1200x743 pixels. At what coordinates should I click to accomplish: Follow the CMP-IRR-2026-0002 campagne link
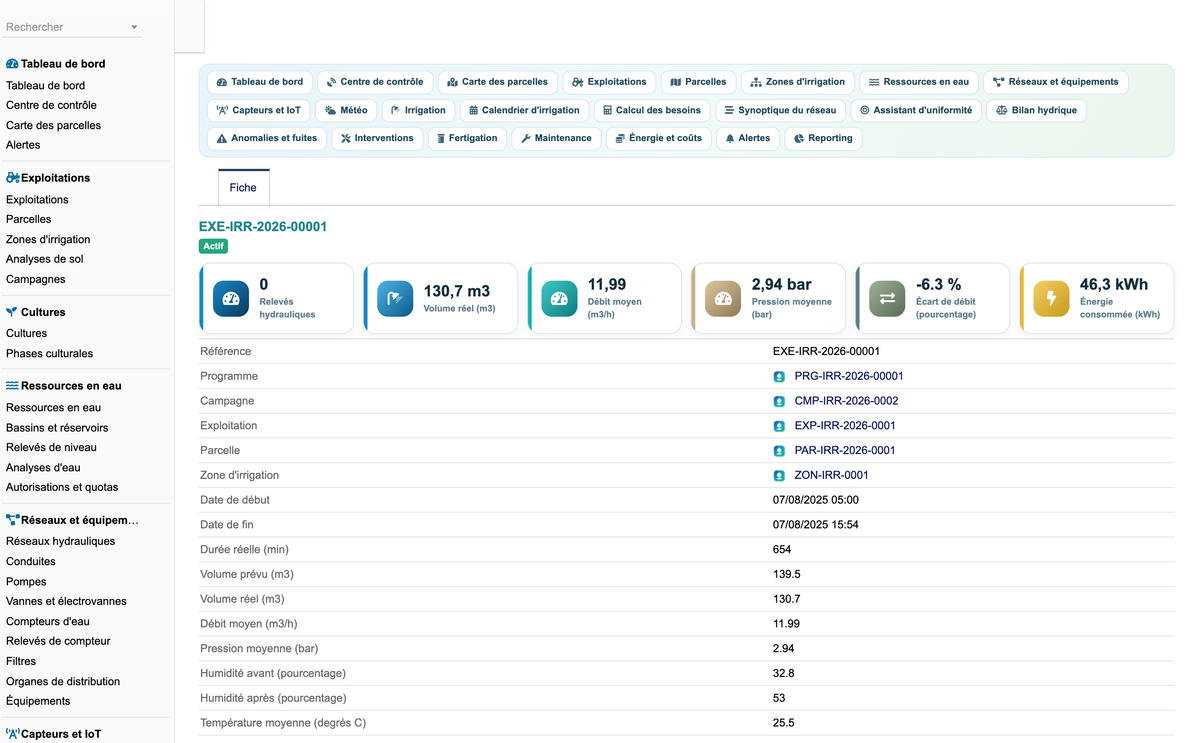(x=846, y=401)
